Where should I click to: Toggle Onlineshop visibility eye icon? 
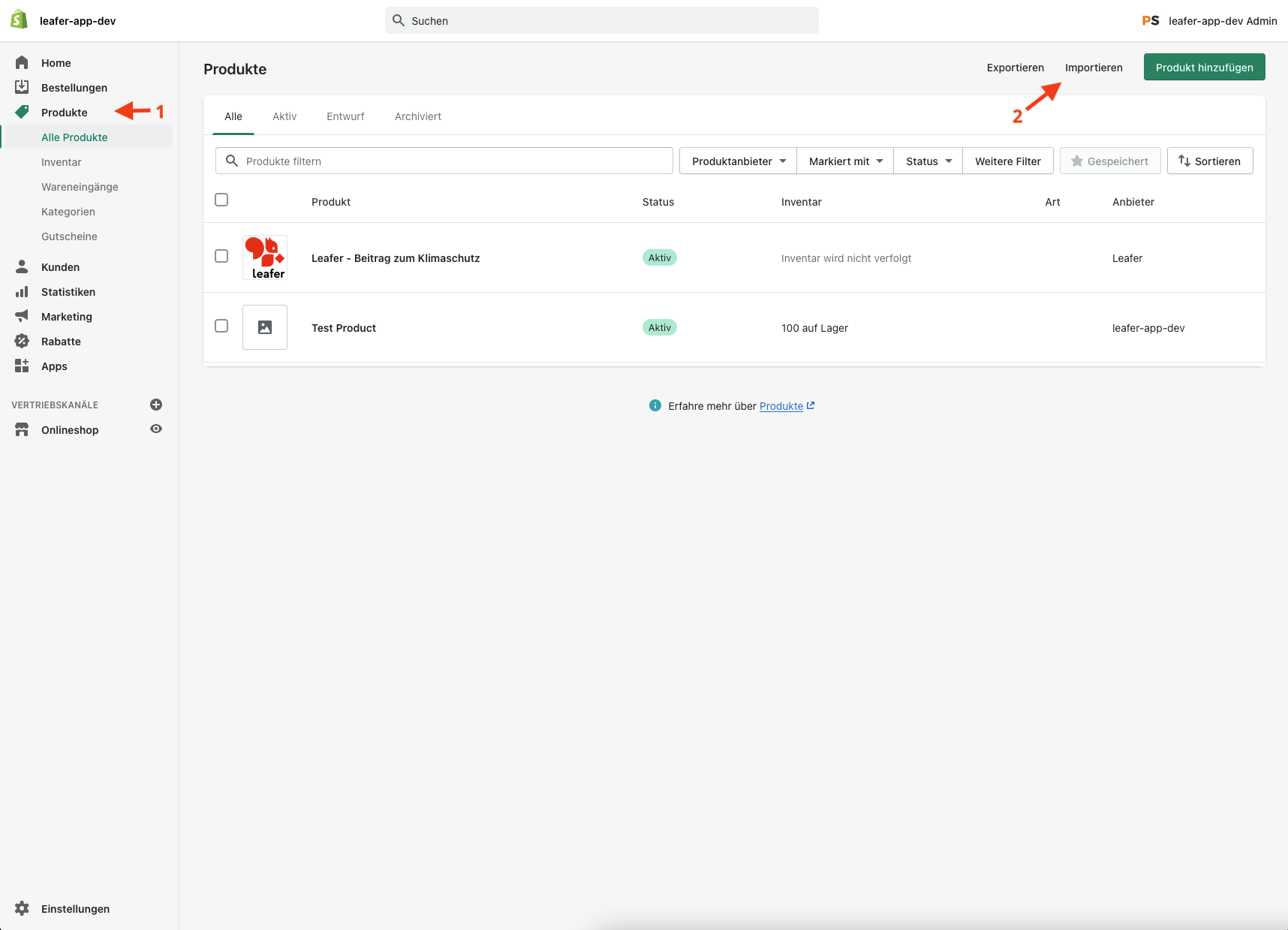[x=155, y=429]
